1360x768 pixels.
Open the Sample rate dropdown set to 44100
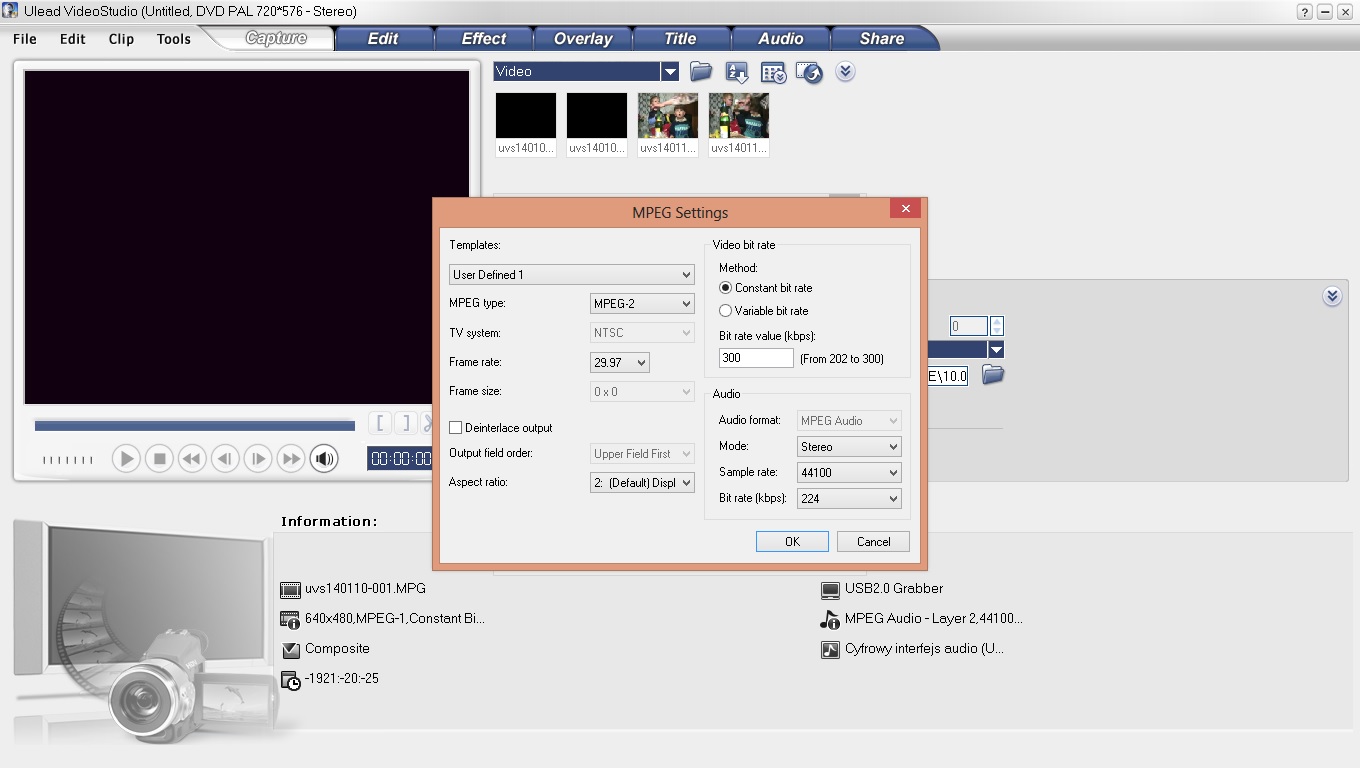click(849, 473)
